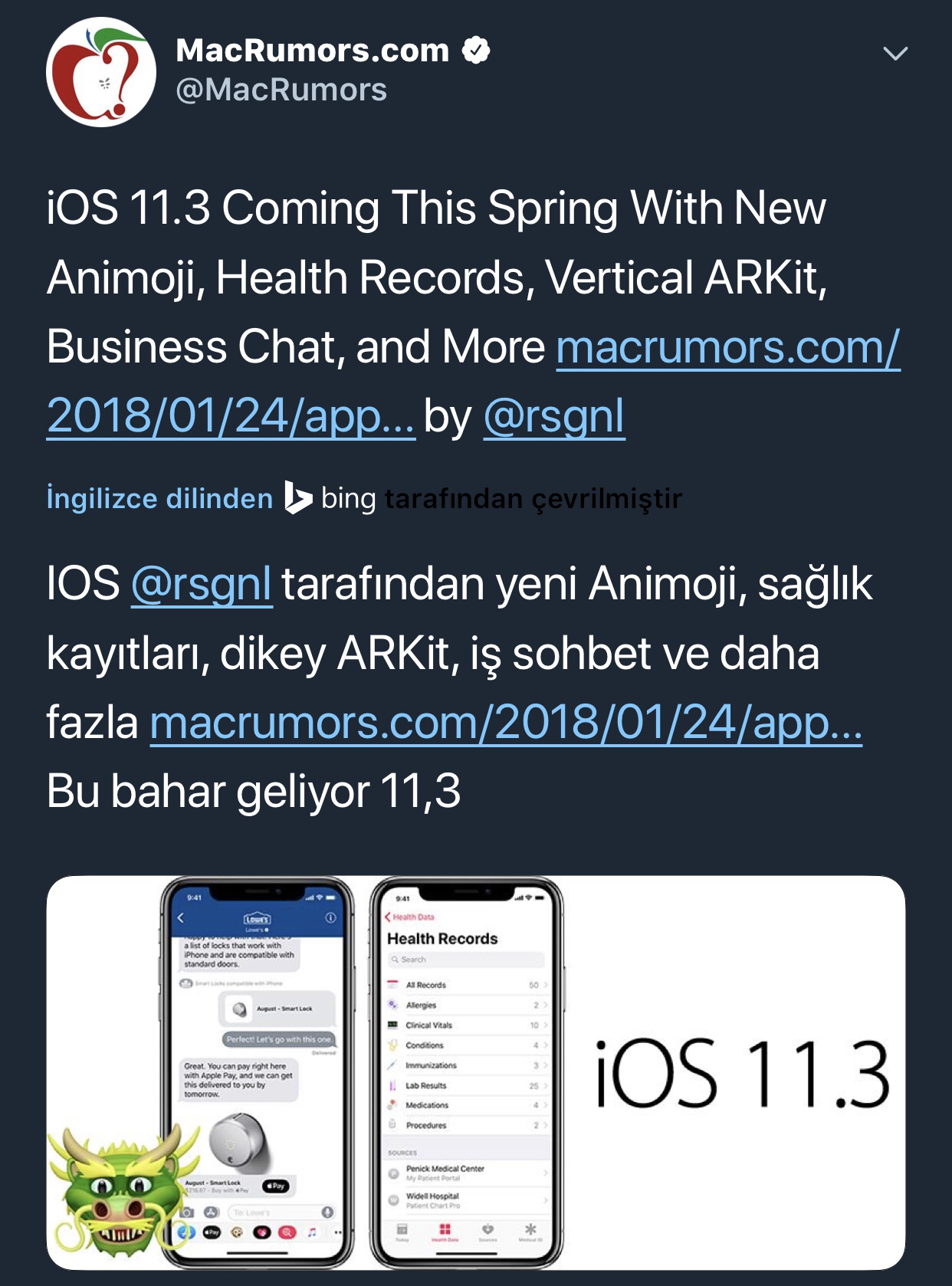Image resolution: width=952 pixels, height=1286 pixels.
Task: Tap the 'İngilizce dilinden' translation label
Action: click(159, 498)
